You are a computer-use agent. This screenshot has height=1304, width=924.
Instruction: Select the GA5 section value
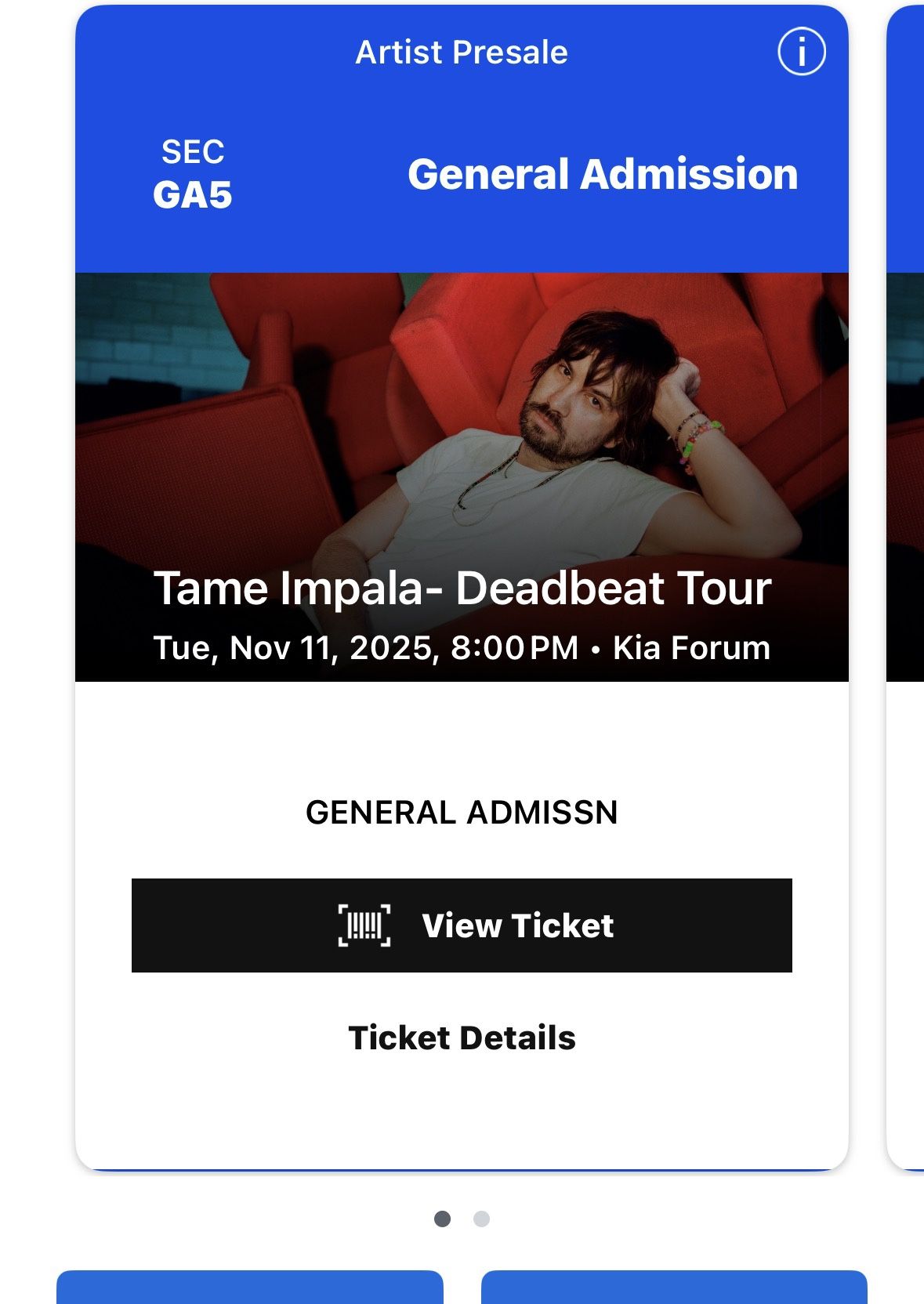[x=193, y=195]
